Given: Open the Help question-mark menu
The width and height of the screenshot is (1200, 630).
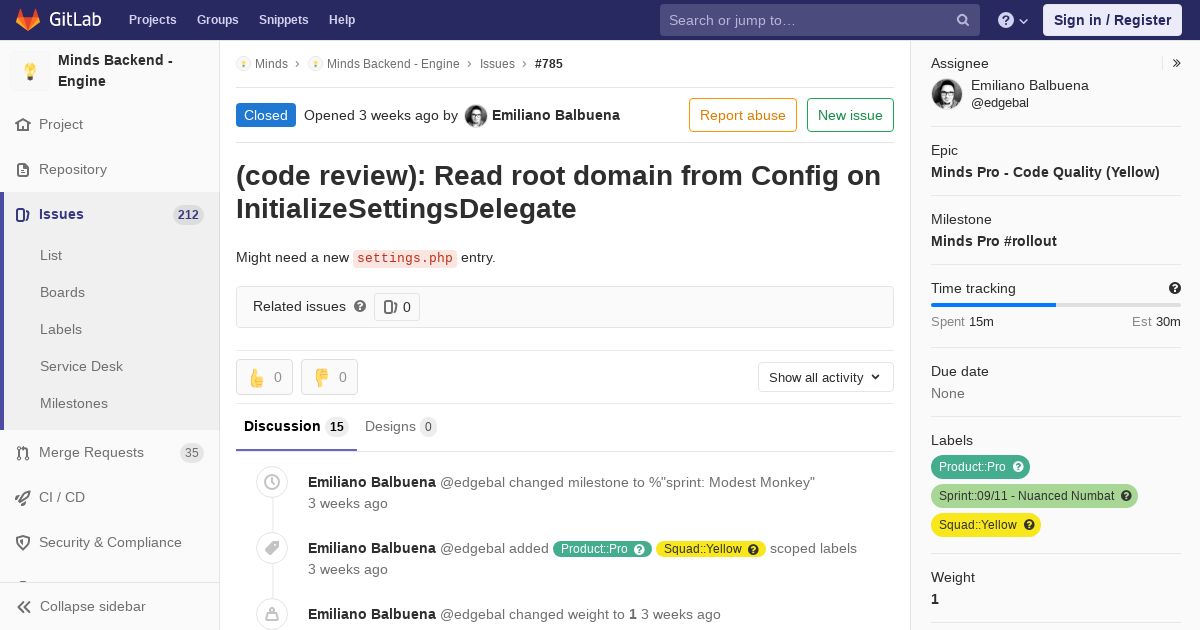Looking at the screenshot, I should pos(1012,20).
